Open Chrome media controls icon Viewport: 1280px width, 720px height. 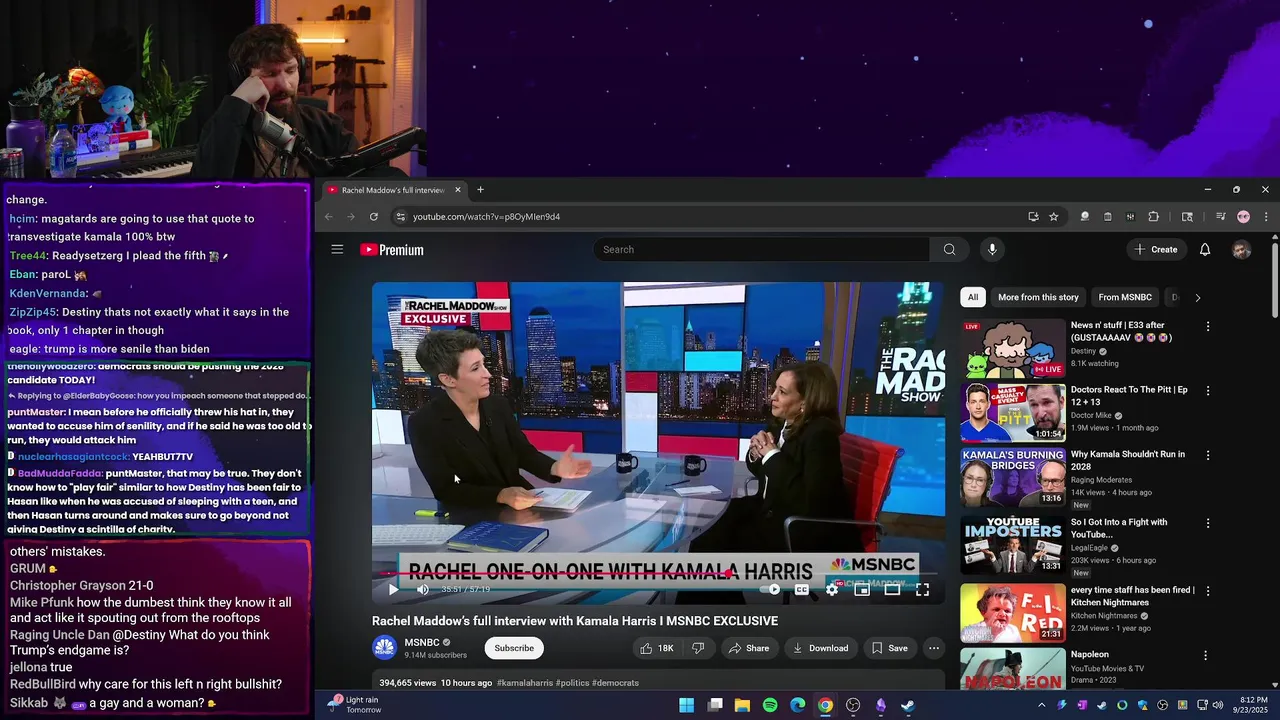pos(1220,216)
